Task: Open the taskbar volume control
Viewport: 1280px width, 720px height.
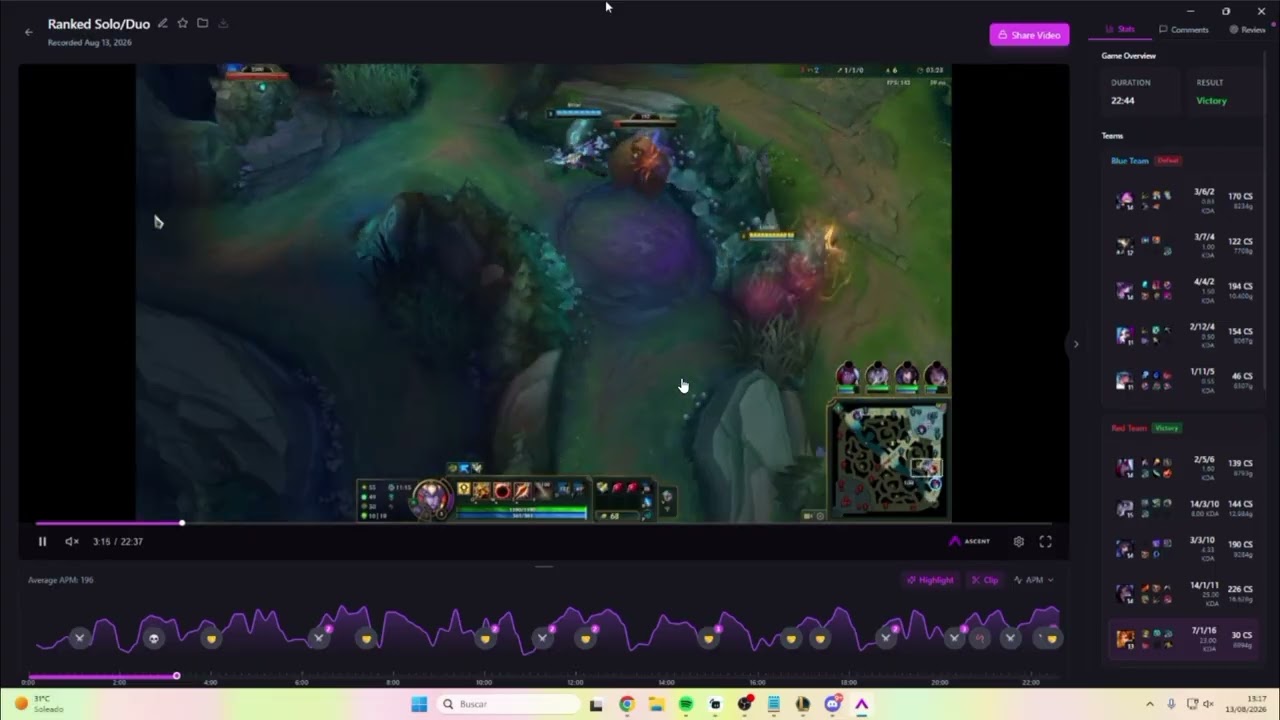Action: [x=1208, y=704]
